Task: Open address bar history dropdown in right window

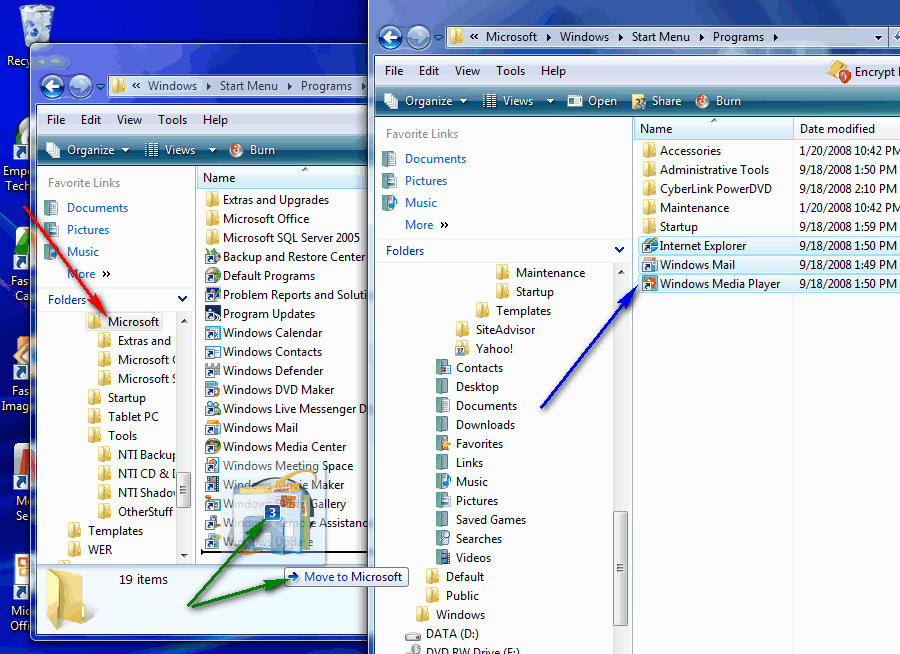Action: [x=878, y=38]
